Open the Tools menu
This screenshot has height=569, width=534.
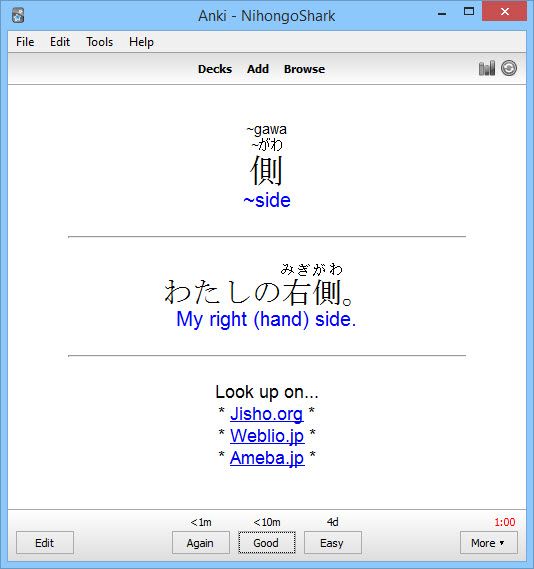pos(99,42)
